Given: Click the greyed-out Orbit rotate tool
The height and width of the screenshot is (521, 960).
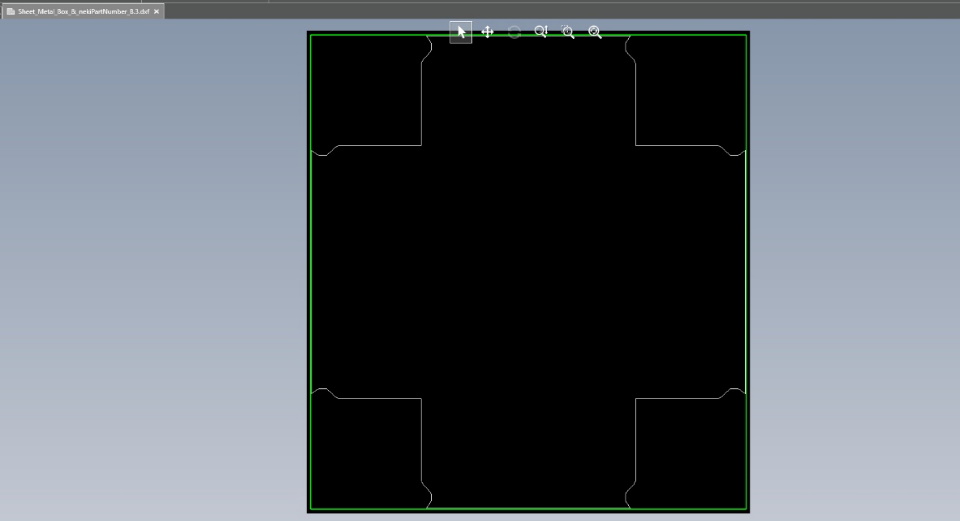Looking at the screenshot, I should pos(514,32).
